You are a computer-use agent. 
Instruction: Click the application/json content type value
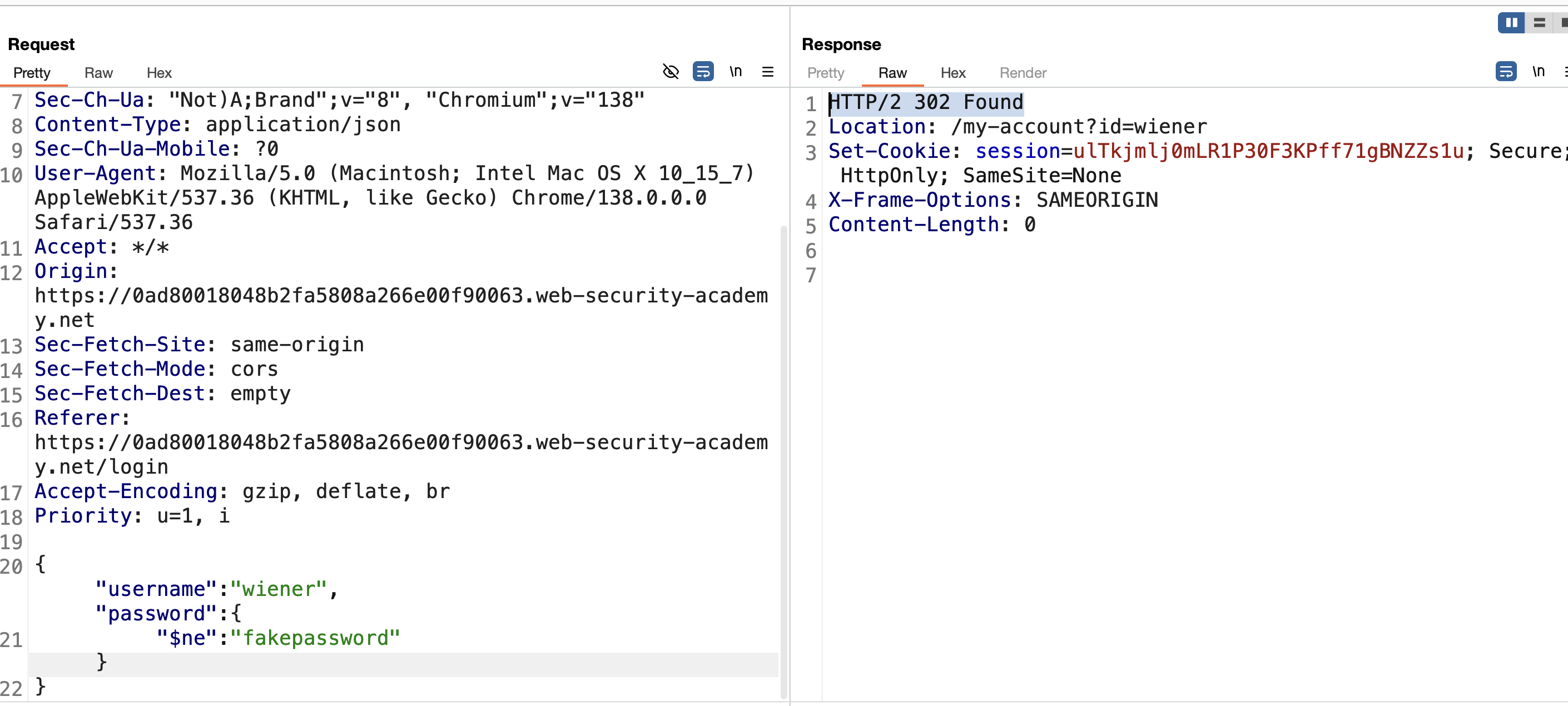click(x=303, y=125)
